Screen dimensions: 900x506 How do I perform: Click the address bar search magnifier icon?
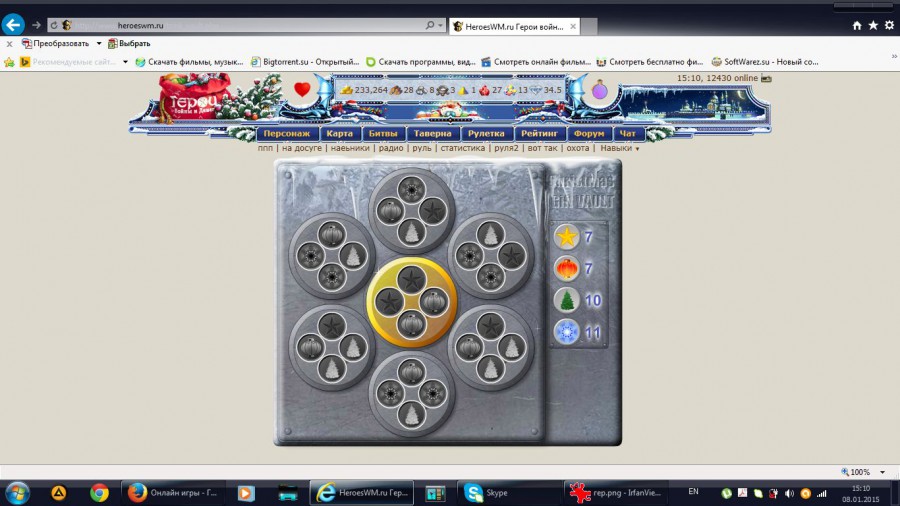point(429,25)
